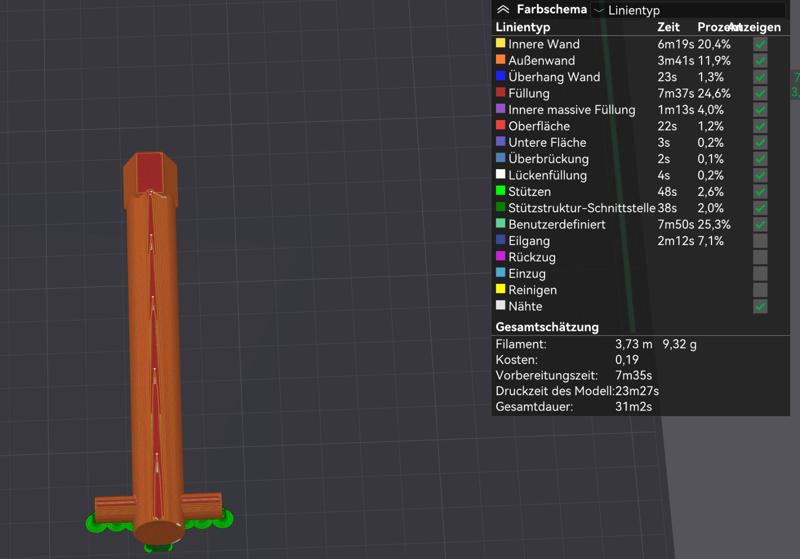This screenshot has width=800, height=559.
Task: Hide the Nähte seams checkbox
Action: (x=760, y=307)
